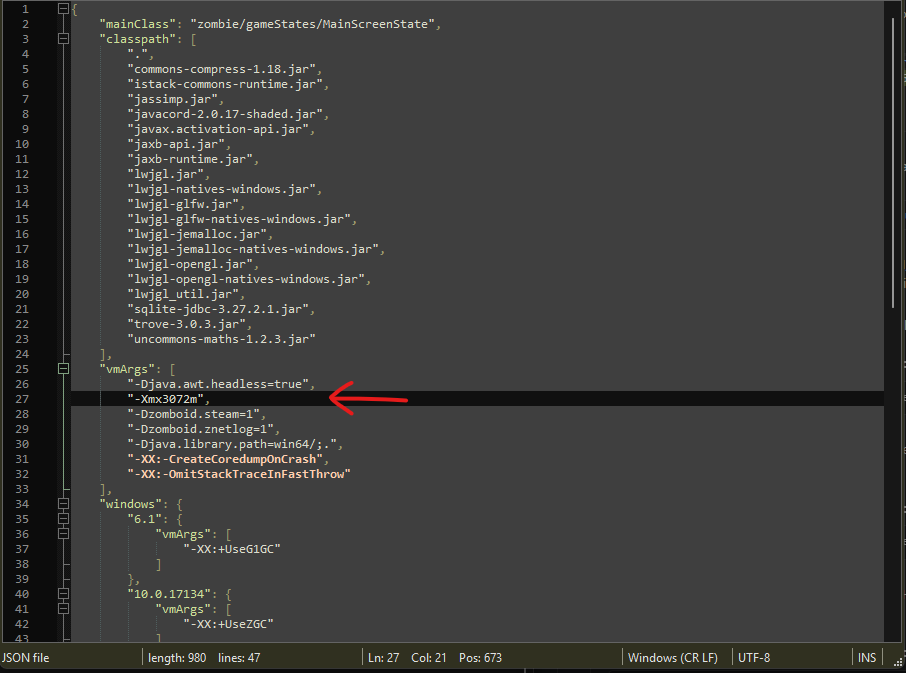Click the UTF-8 encoding status field
Image resolution: width=906 pixels, height=673 pixels.
(753, 657)
